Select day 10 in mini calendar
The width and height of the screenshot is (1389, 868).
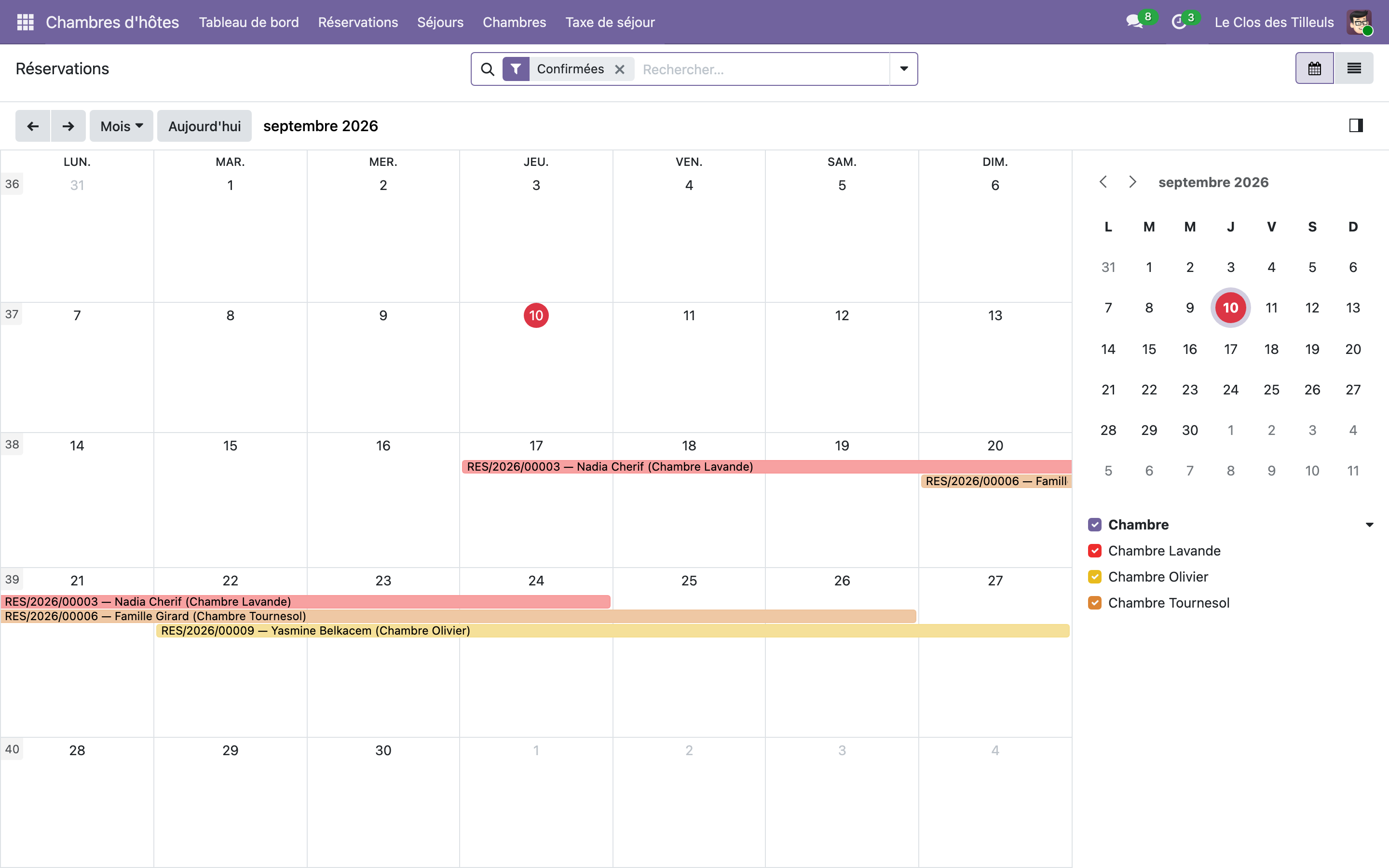1230,308
